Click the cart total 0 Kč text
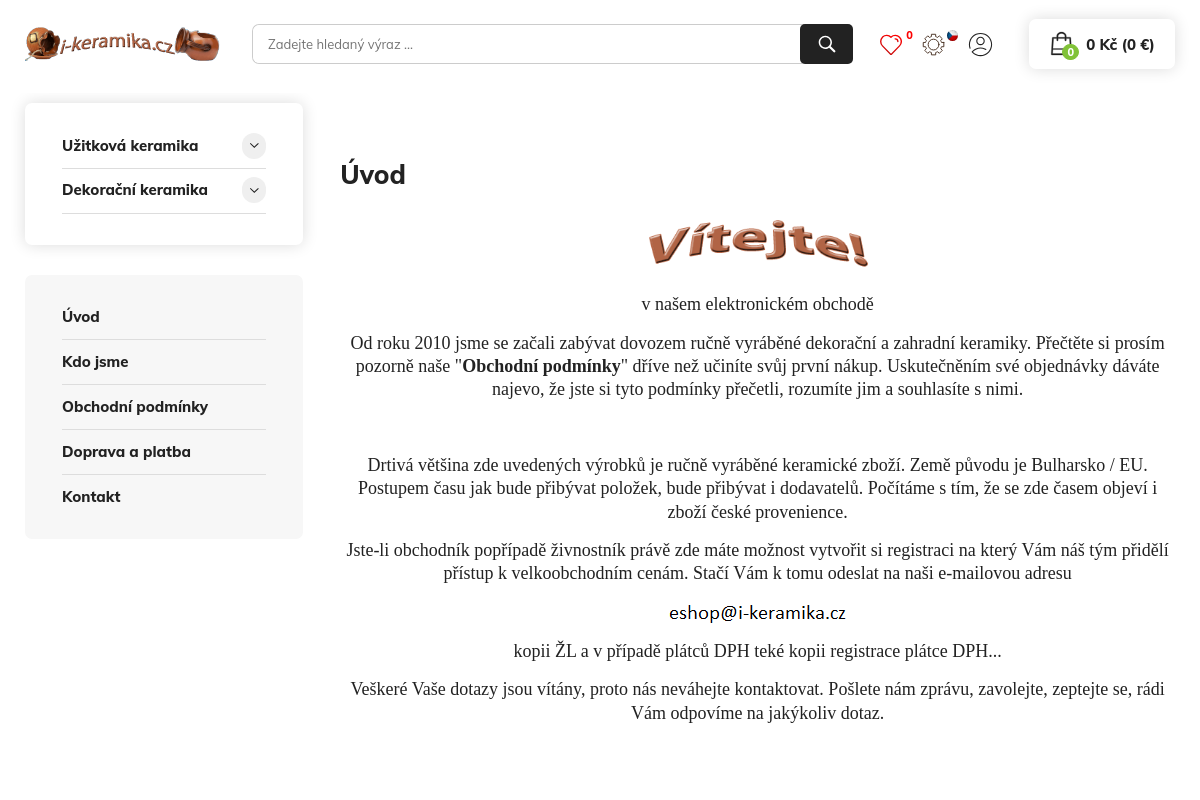 1120,44
